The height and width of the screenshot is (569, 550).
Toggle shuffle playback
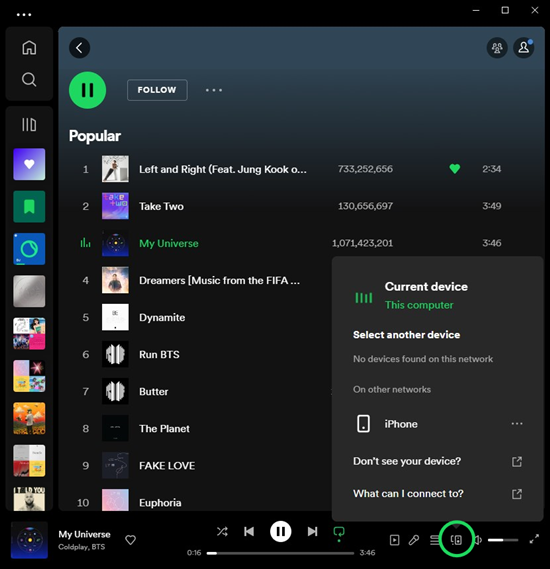pyautogui.click(x=222, y=532)
